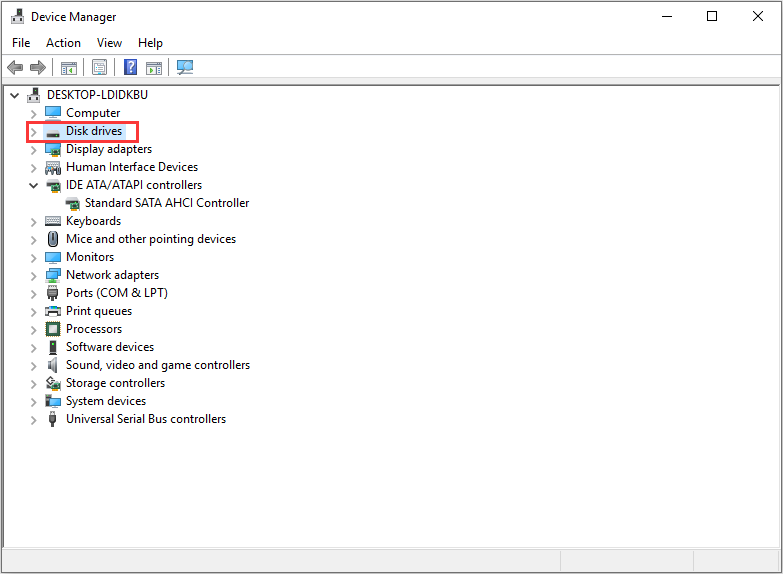Toggle the console tree pane toolbar icon

[x=69, y=67]
